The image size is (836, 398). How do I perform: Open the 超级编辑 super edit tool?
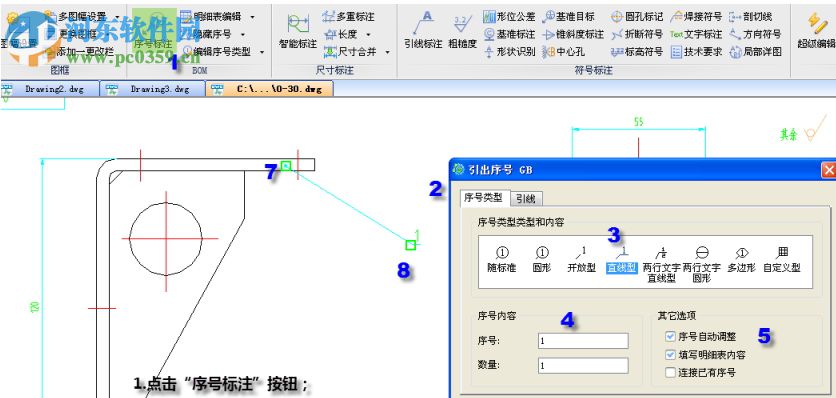point(816,32)
